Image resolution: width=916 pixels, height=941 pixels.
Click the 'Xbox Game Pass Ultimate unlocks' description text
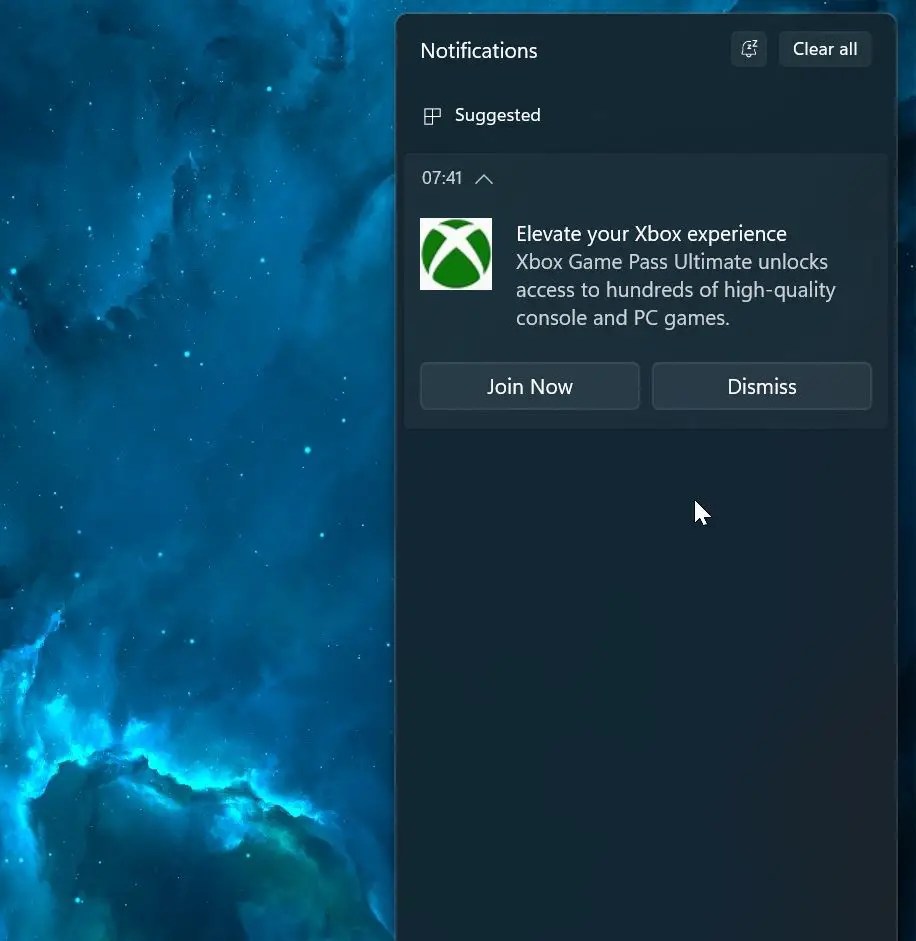[675, 290]
